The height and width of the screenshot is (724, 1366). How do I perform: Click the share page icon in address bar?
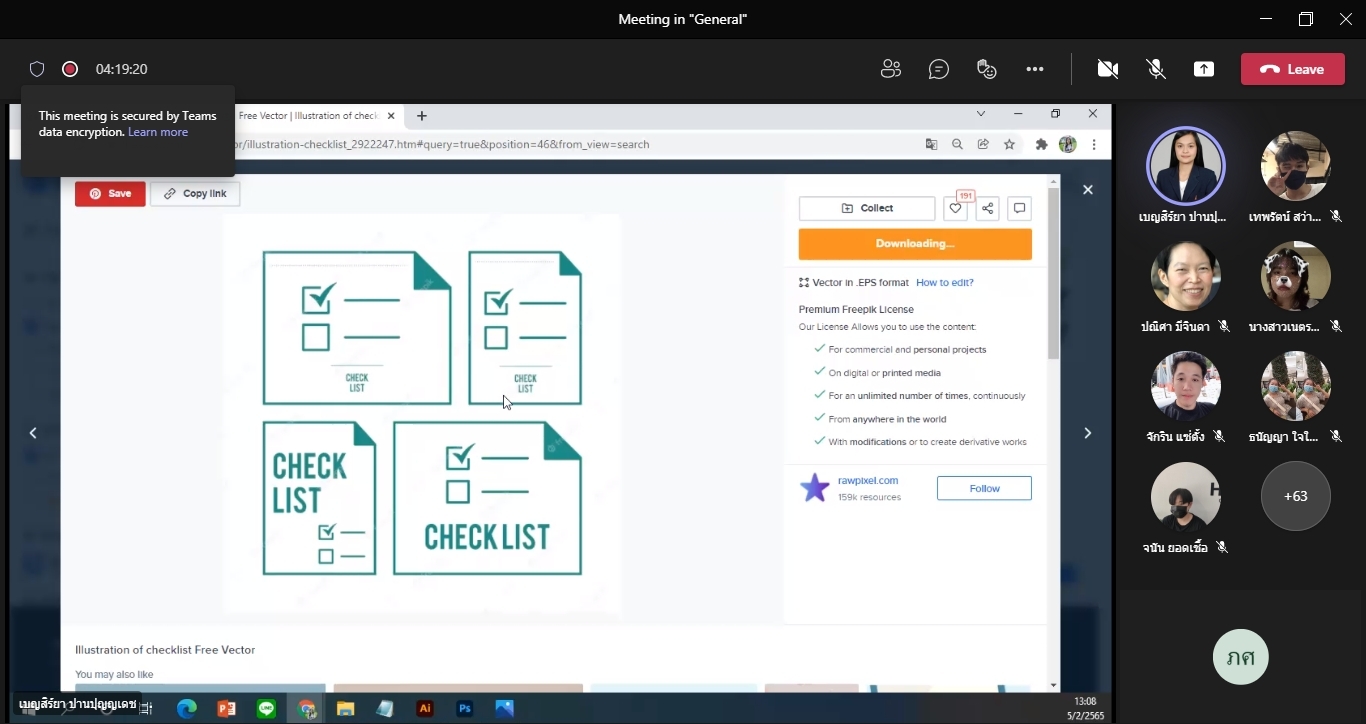(x=983, y=144)
